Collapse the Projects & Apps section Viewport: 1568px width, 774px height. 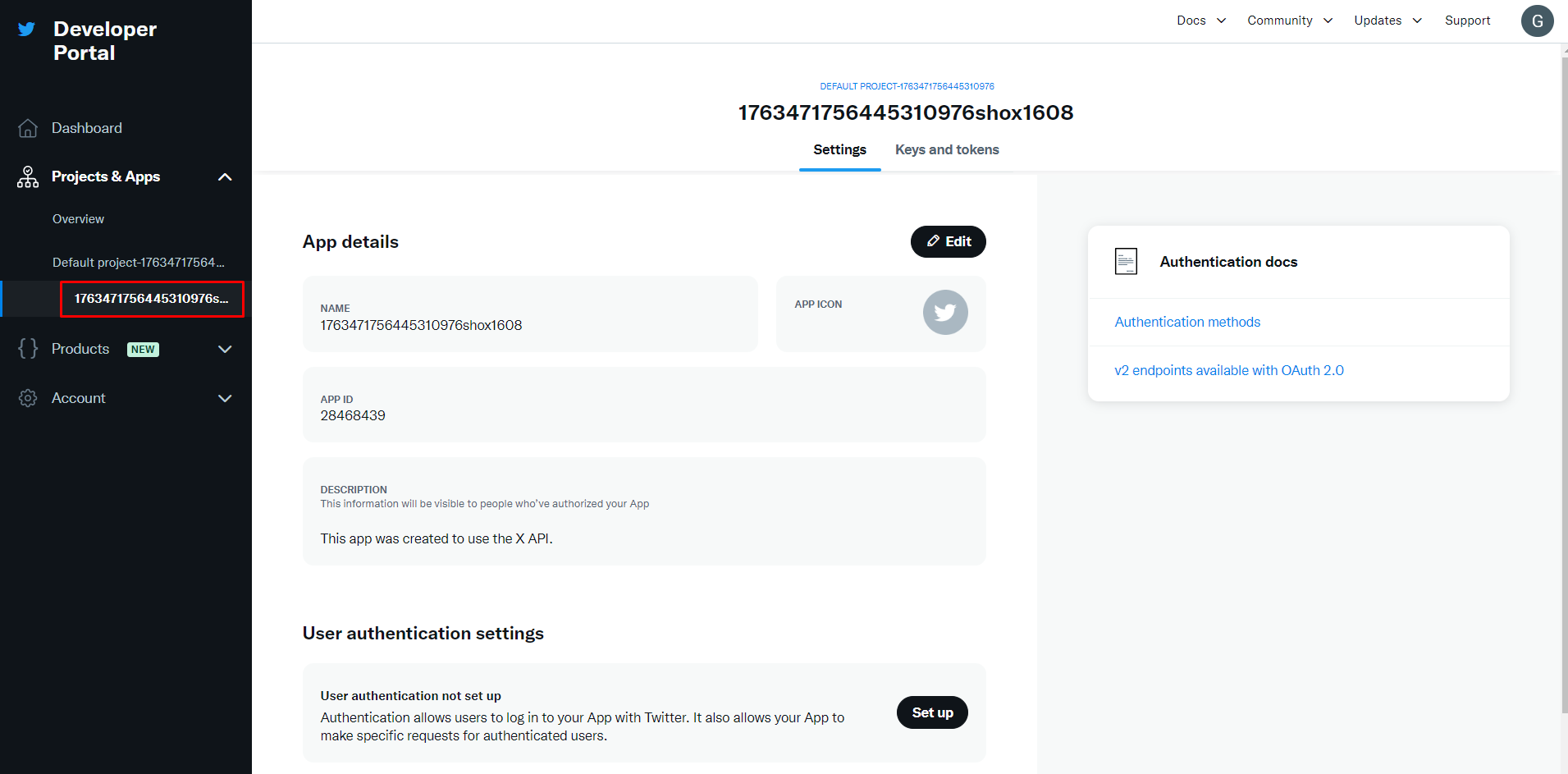(225, 177)
